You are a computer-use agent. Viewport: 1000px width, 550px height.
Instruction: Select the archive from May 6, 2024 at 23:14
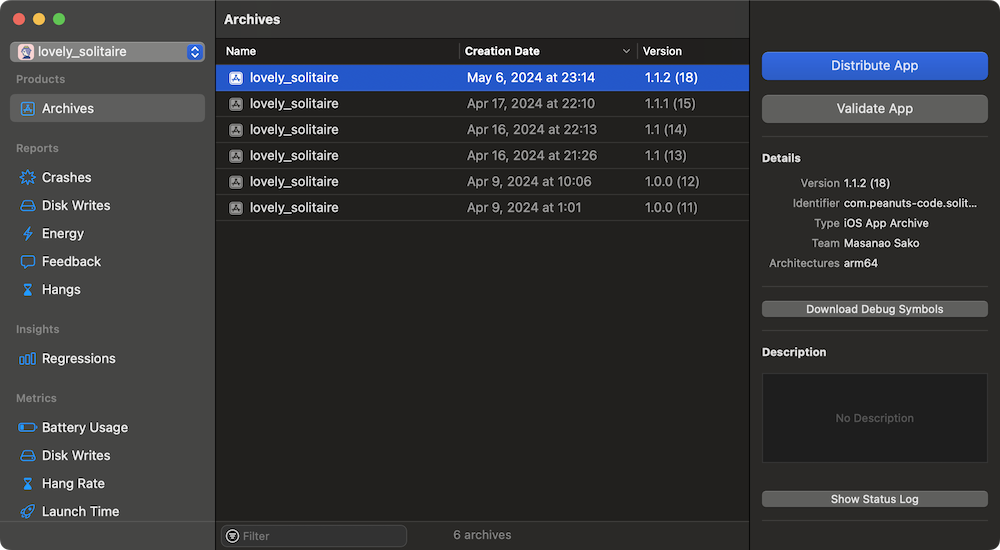pos(482,78)
